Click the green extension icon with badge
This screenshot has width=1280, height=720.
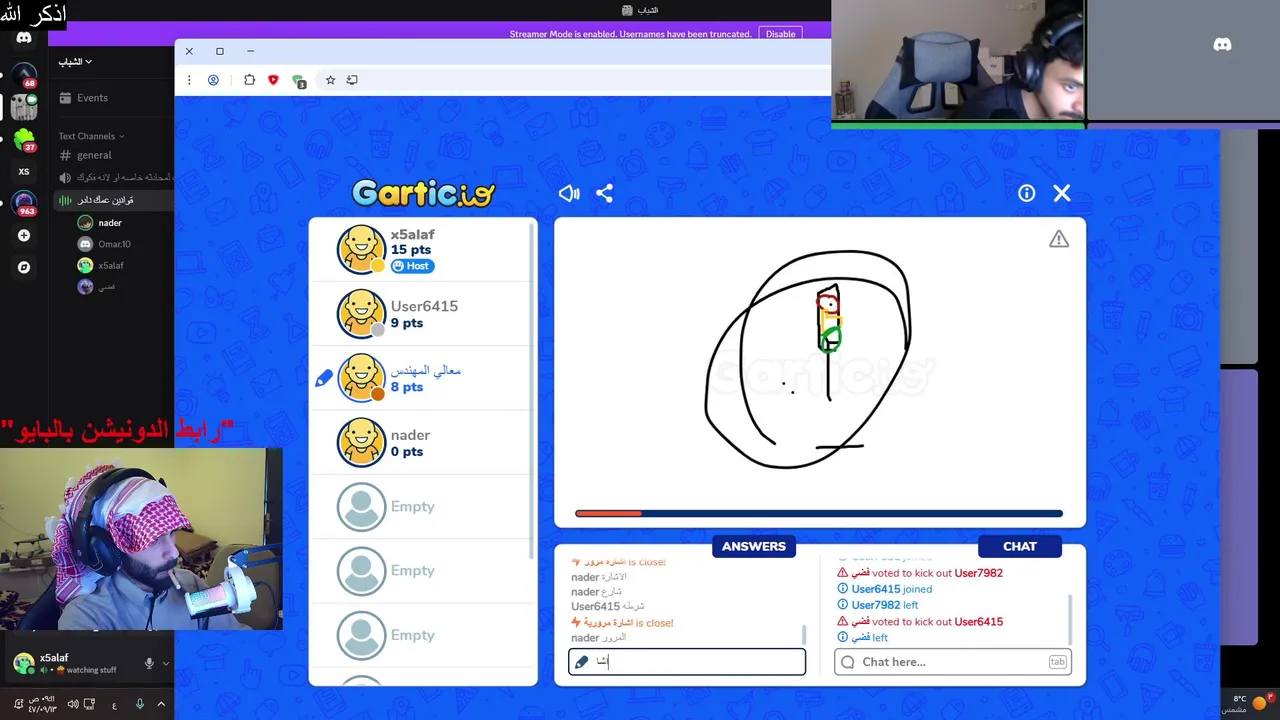(299, 81)
